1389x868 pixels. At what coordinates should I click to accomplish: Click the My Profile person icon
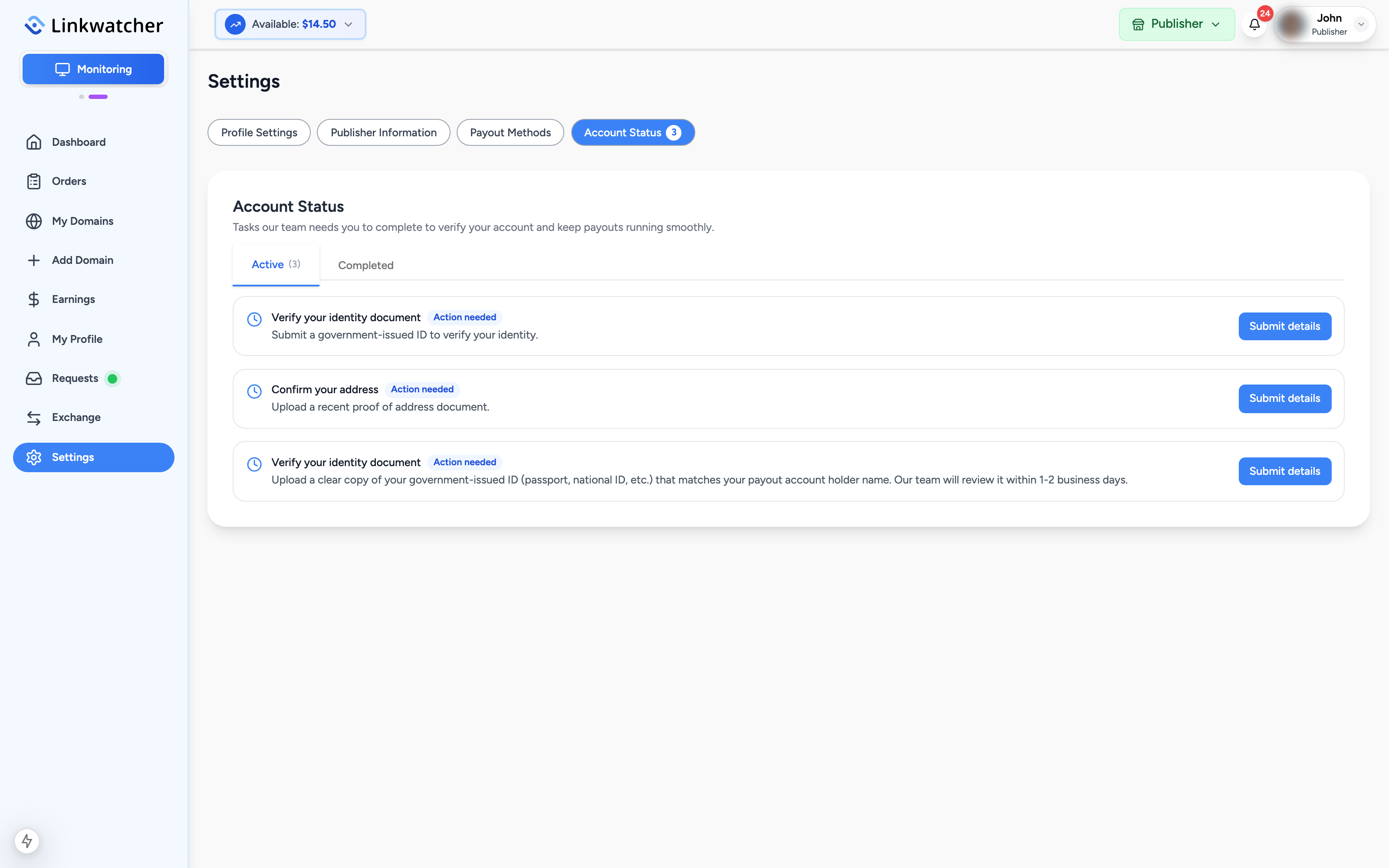(34, 339)
